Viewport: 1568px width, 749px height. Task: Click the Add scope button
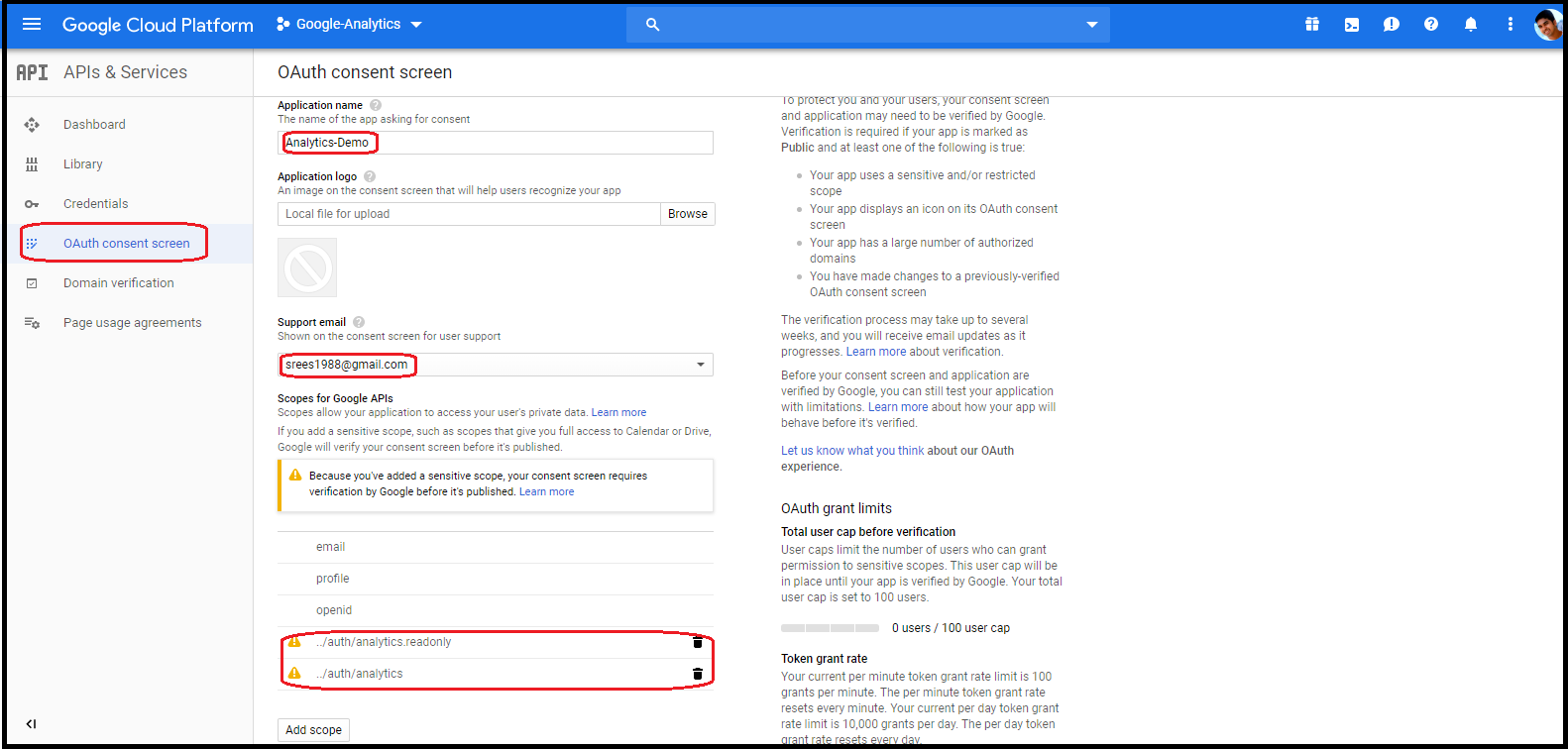click(313, 730)
